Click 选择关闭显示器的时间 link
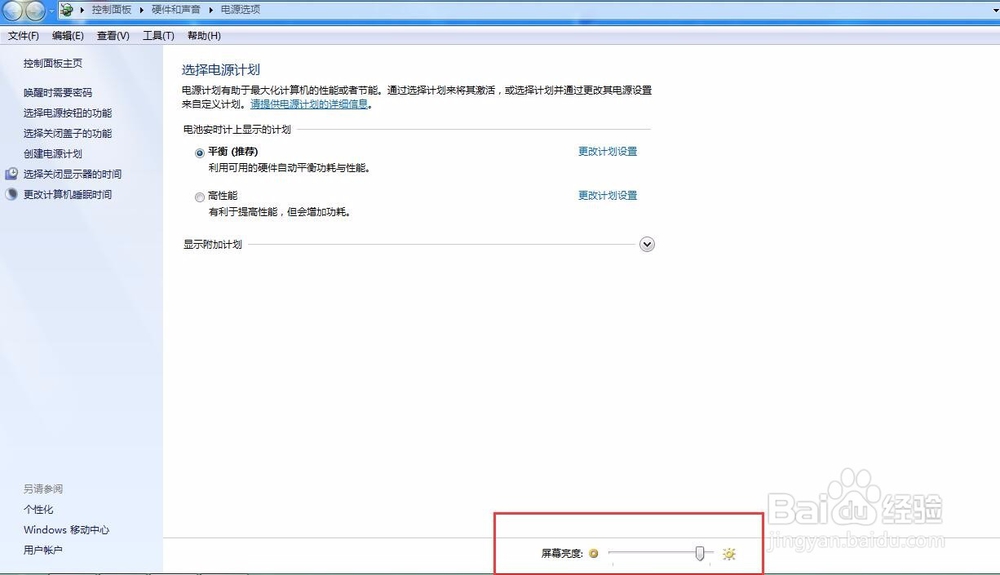Image resolution: width=1000 pixels, height=575 pixels. (73, 174)
